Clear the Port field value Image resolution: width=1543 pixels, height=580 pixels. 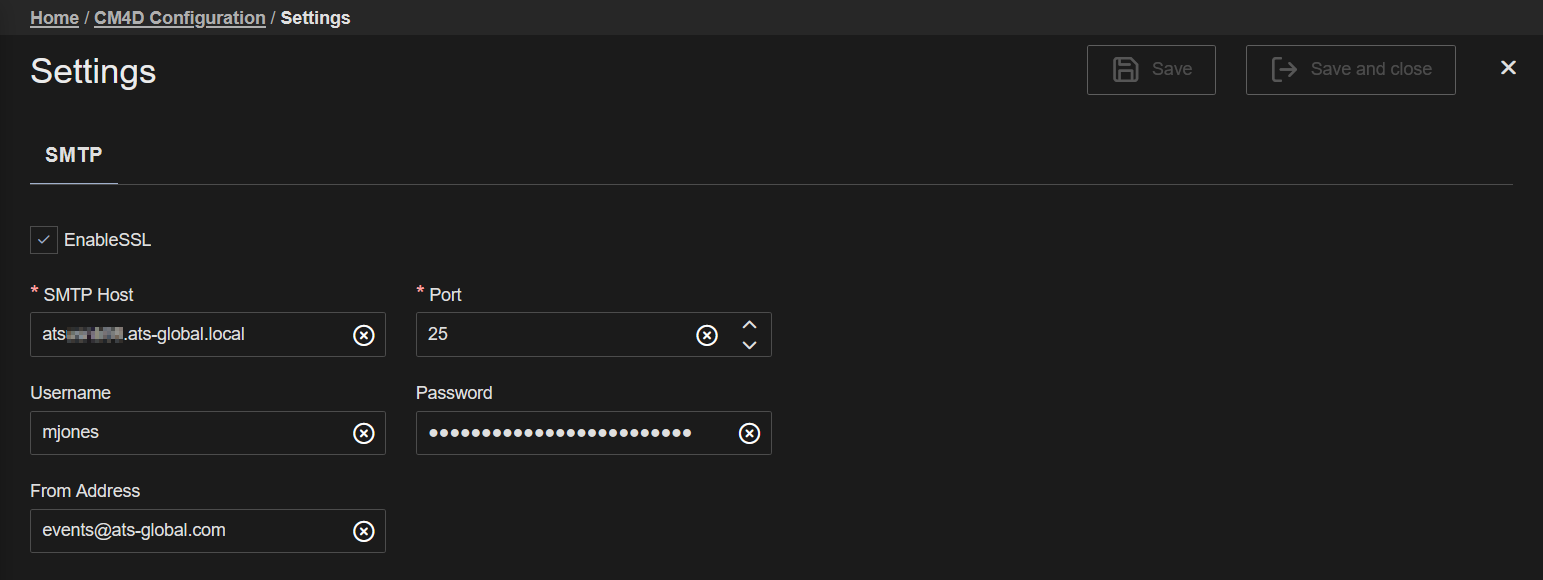point(707,335)
